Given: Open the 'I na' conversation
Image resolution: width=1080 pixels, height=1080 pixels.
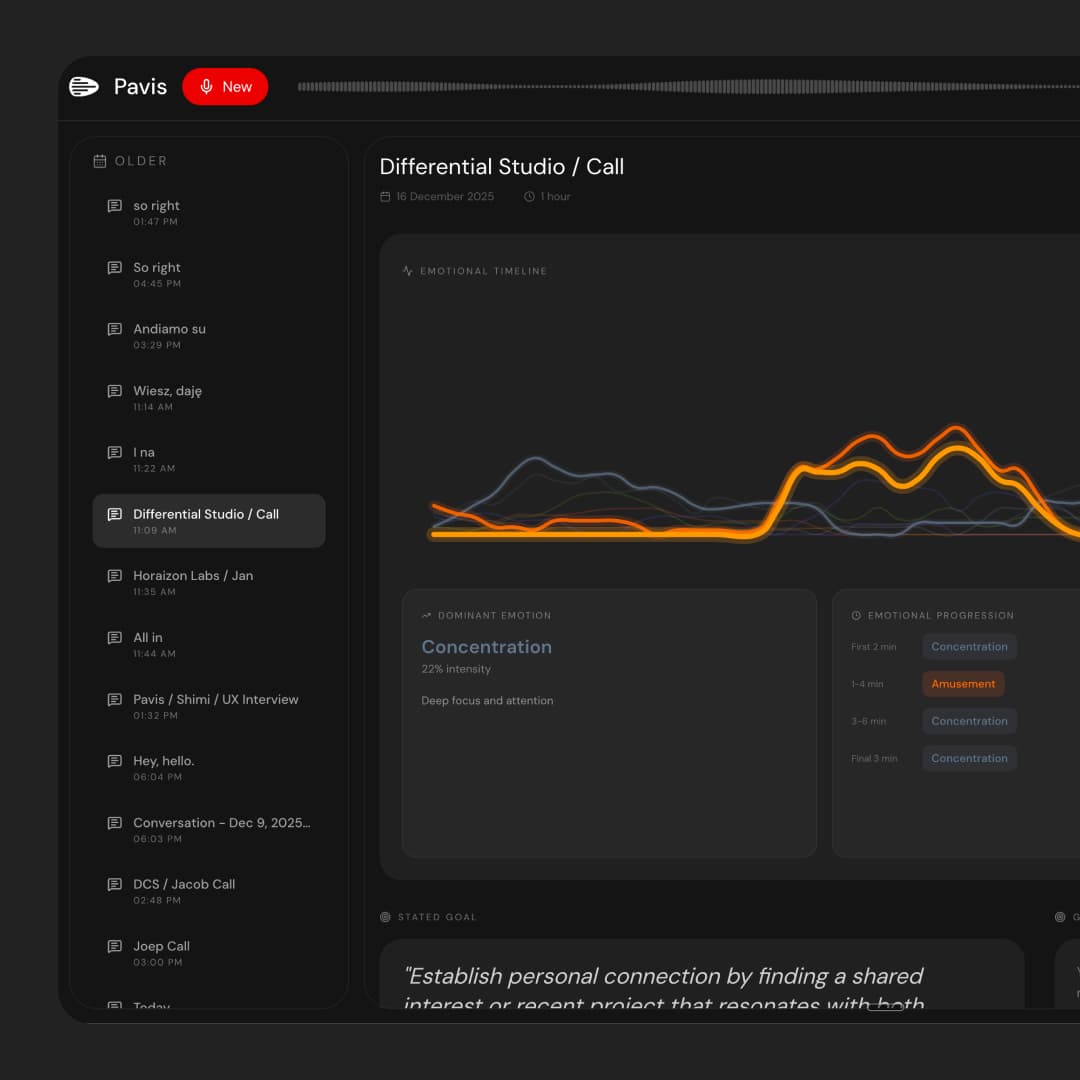Looking at the screenshot, I should coord(209,459).
